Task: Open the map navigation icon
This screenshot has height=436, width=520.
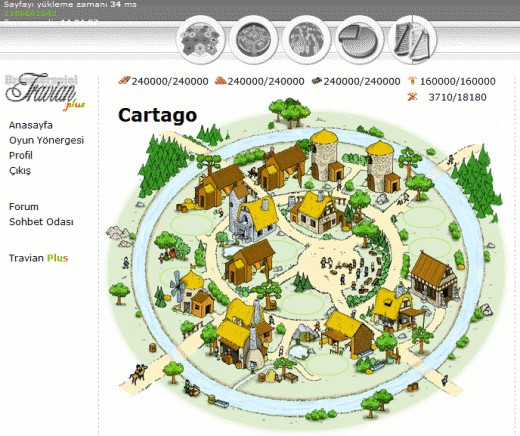Action: pos(306,40)
